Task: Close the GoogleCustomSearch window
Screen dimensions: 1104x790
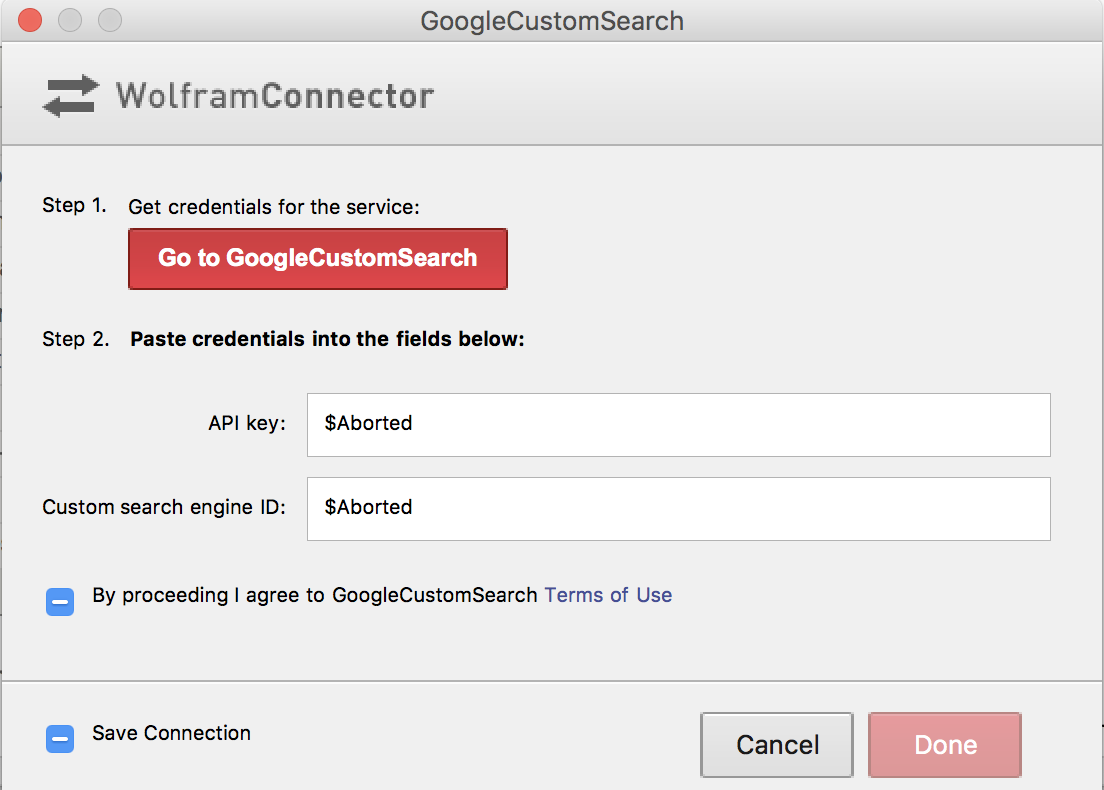Action: pos(30,20)
